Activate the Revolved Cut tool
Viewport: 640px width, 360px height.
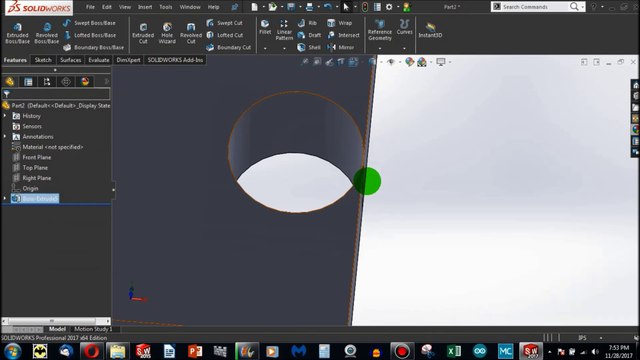191,33
